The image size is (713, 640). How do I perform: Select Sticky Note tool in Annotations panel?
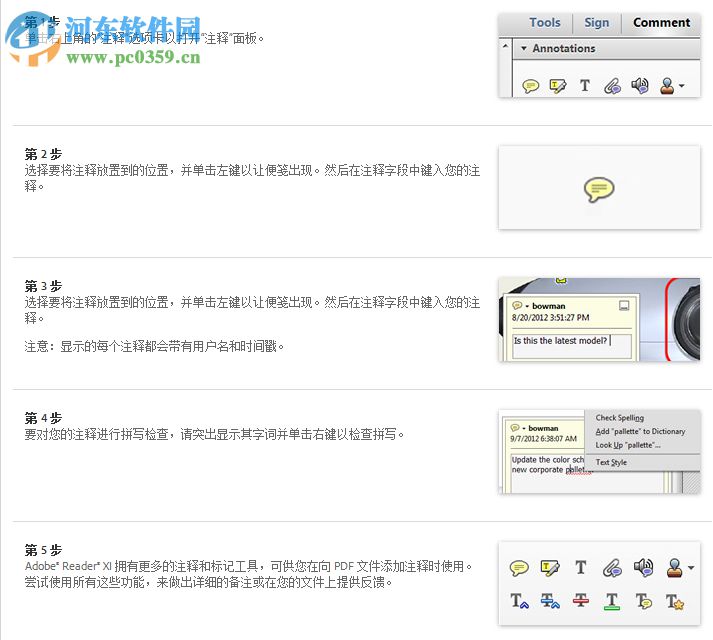pyautogui.click(x=531, y=86)
